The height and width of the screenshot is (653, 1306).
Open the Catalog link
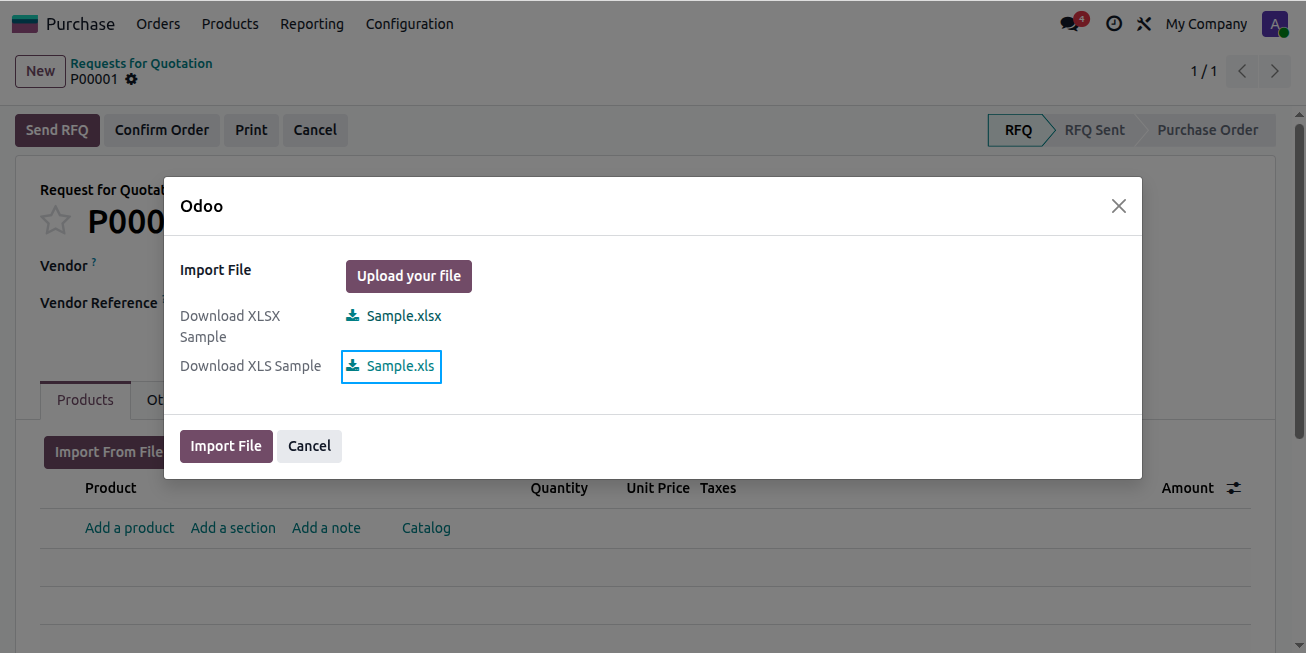click(x=426, y=528)
